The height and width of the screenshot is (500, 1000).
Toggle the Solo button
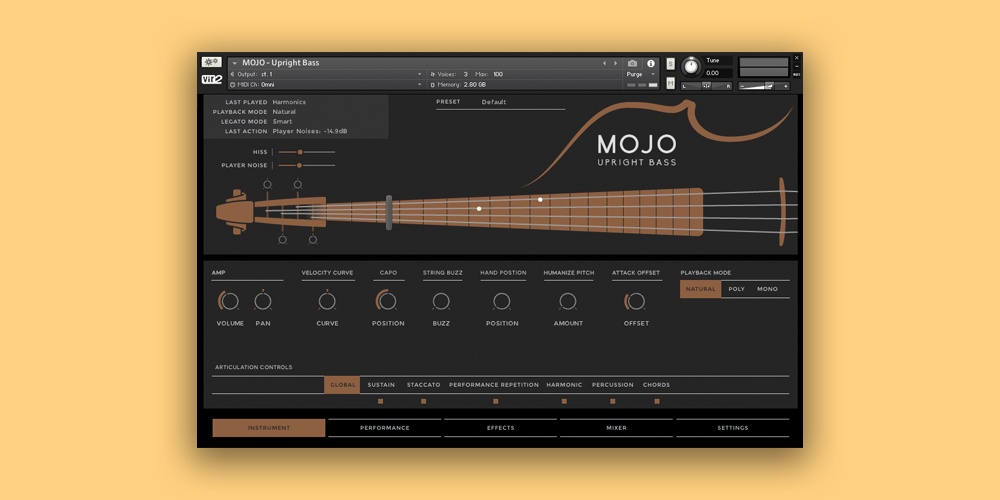pyautogui.click(x=670, y=63)
